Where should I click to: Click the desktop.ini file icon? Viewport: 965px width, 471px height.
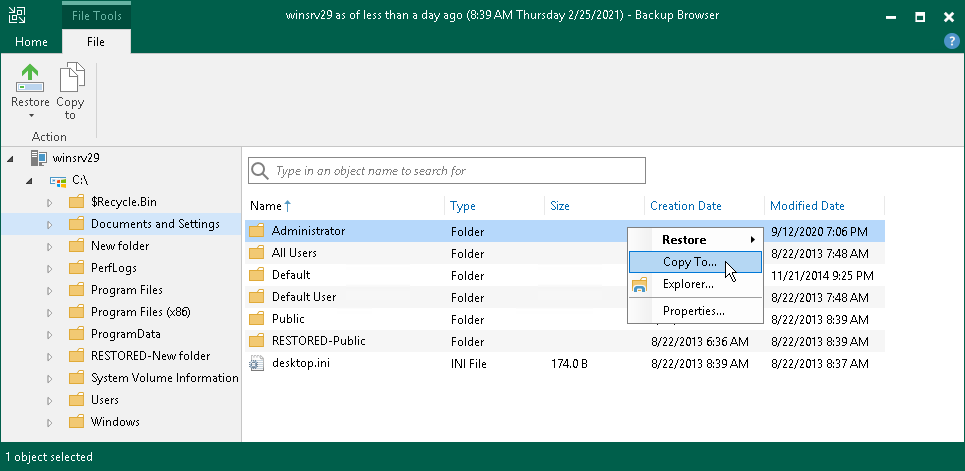coord(256,363)
